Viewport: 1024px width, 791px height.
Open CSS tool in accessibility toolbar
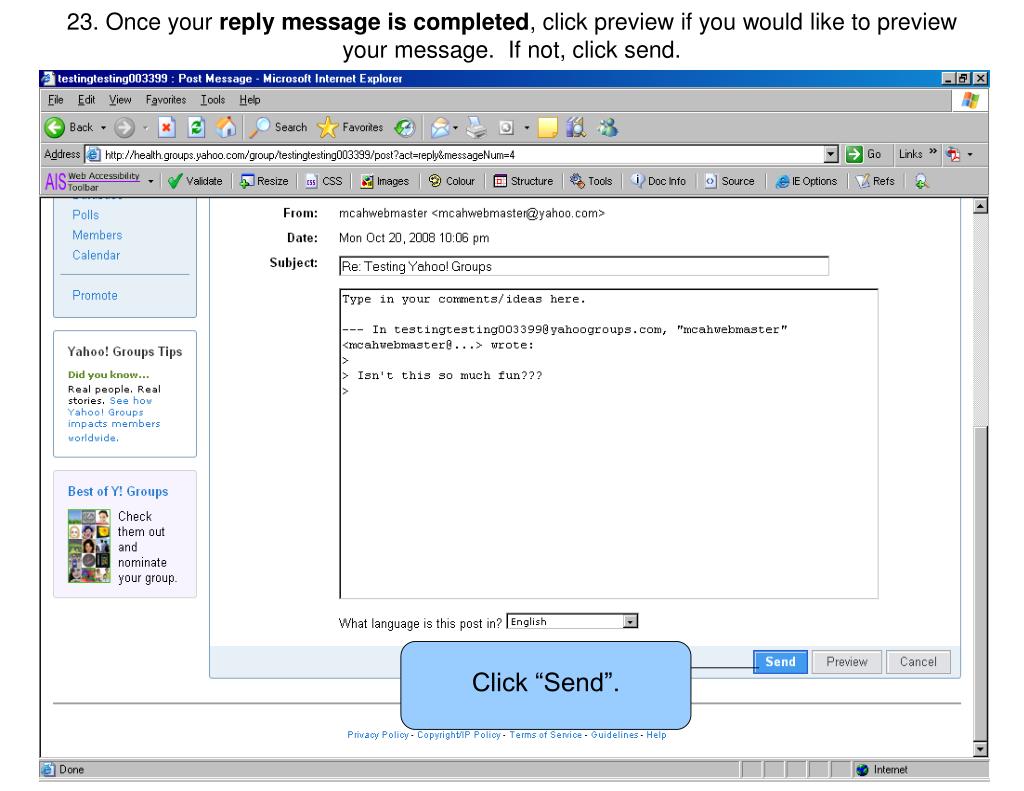click(324, 181)
